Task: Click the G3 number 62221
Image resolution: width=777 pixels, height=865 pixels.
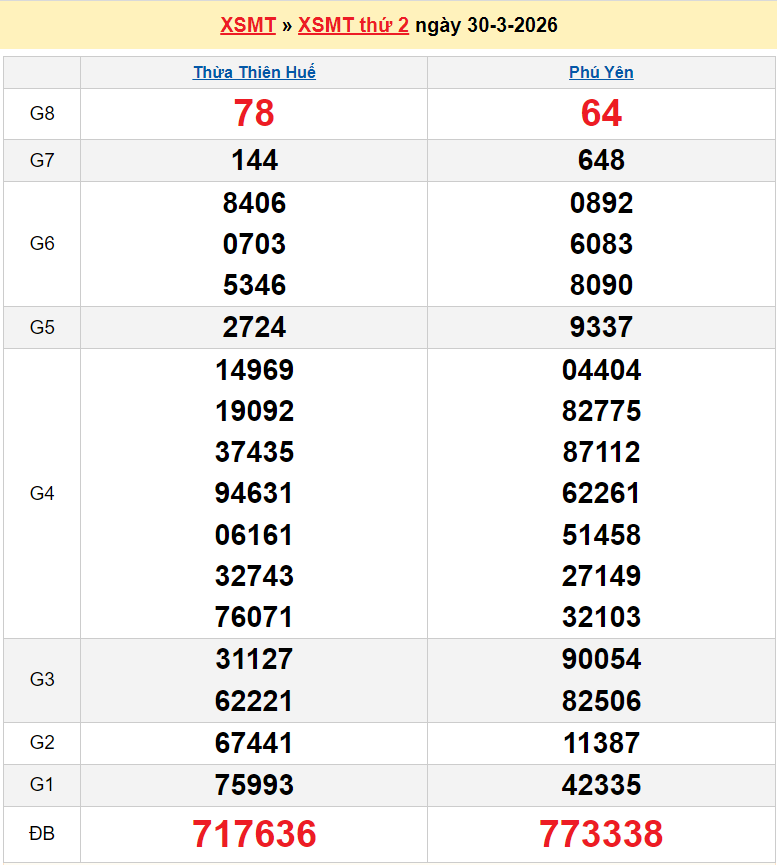Action: (x=254, y=700)
